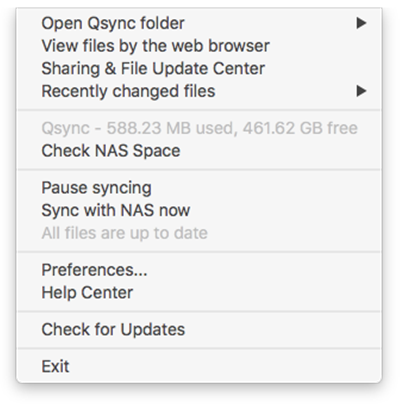This screenshot has height=406, width=407.
Task: Expand the Recently changed files submenu arrow
Action: point(361,91)
